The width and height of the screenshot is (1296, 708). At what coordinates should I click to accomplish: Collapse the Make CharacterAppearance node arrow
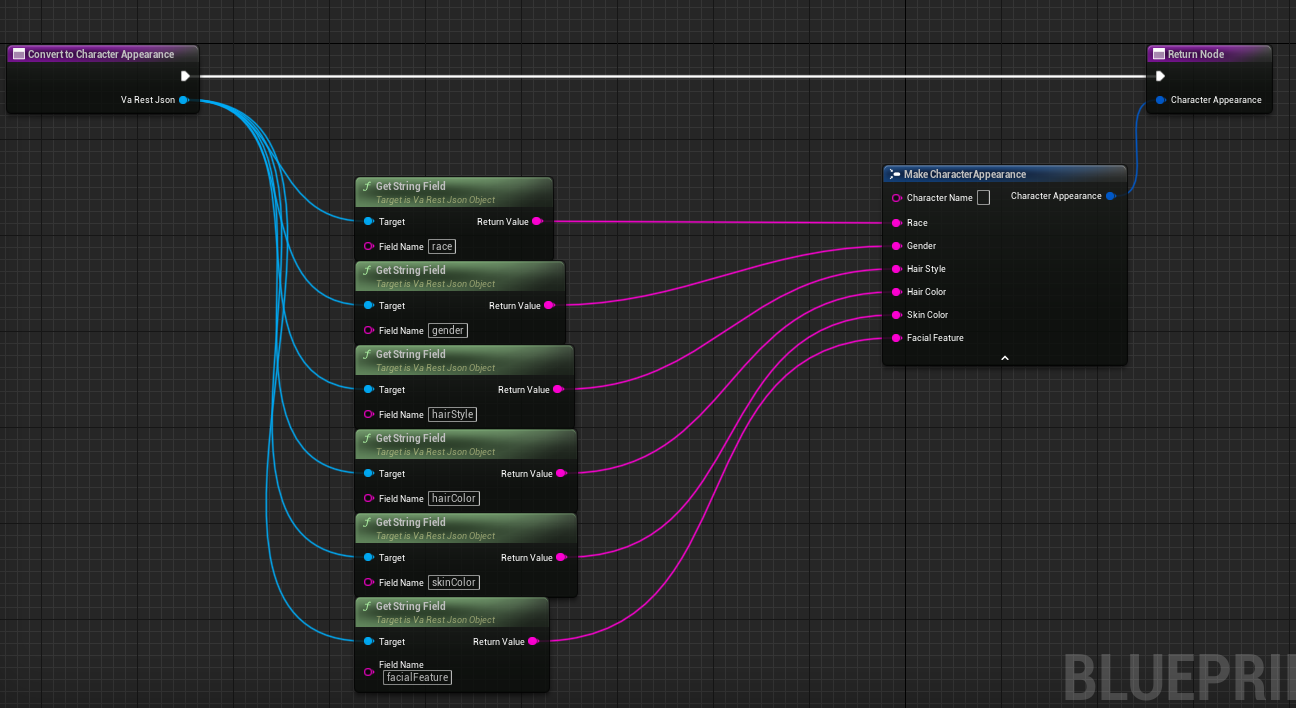(1005, 357)
